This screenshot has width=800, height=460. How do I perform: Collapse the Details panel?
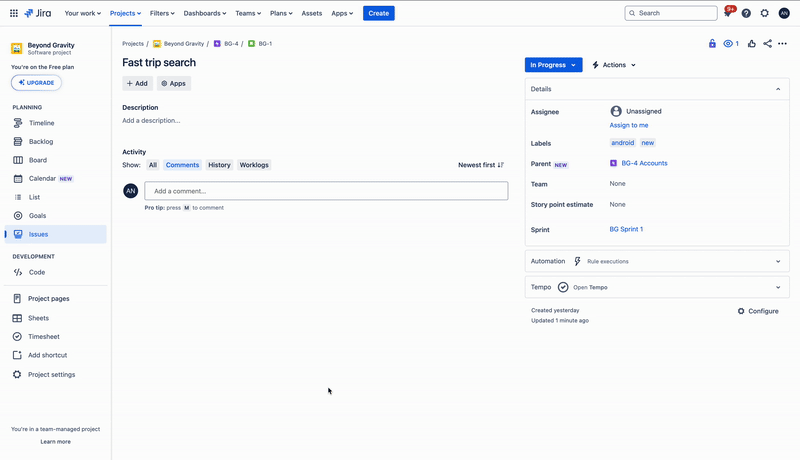coord(778,89)
